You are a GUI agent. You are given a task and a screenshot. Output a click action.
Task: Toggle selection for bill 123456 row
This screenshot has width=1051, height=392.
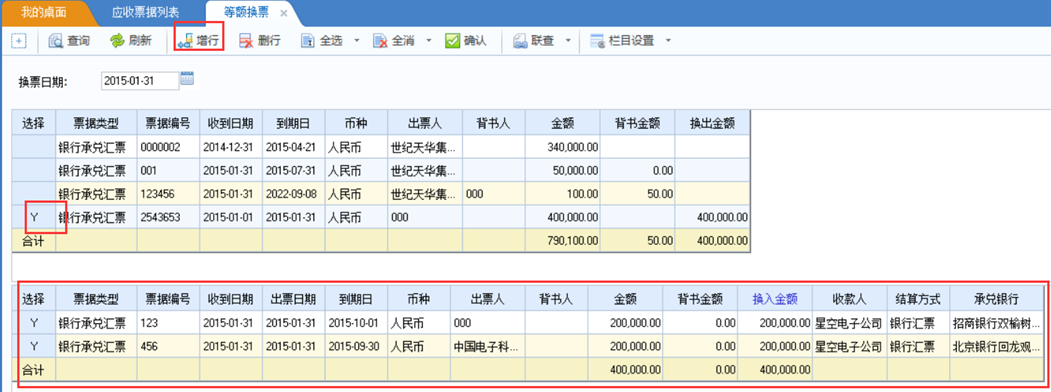pos(34,194)
